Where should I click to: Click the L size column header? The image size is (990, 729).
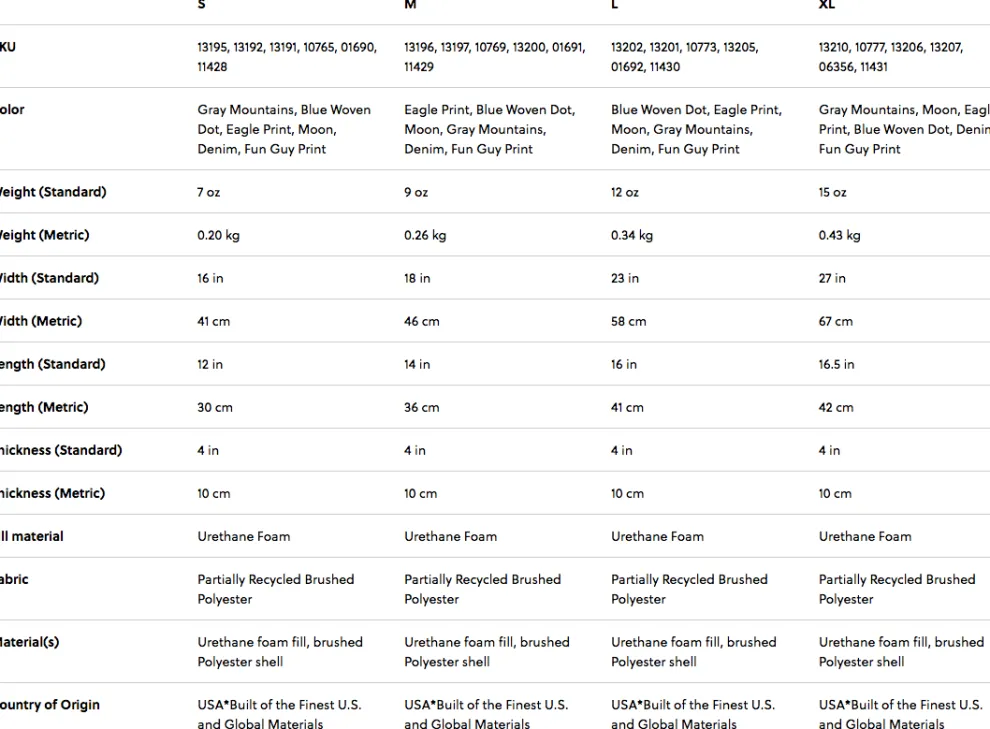click(x=615, y=5)
